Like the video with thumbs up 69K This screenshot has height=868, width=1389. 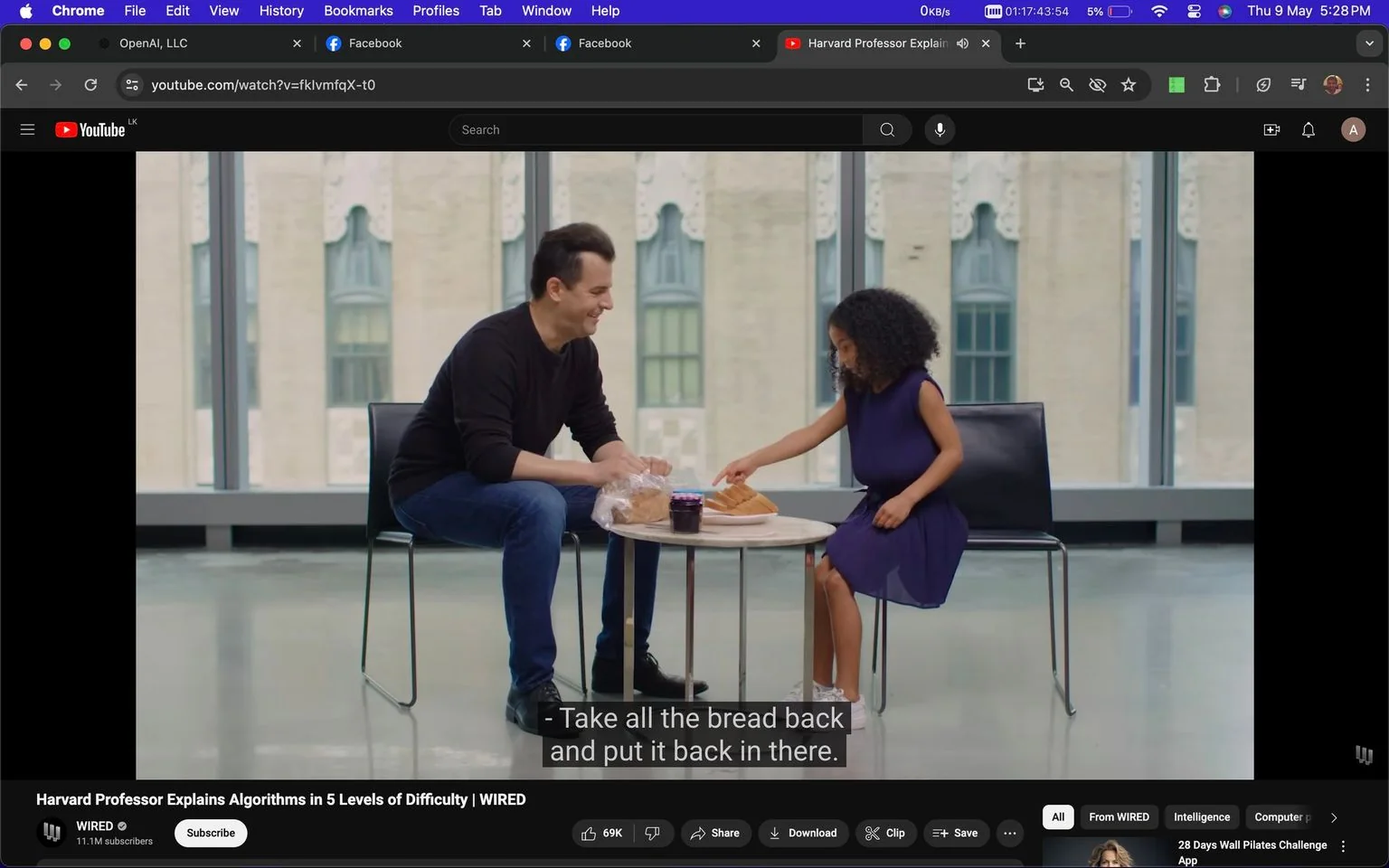point(602,834)
